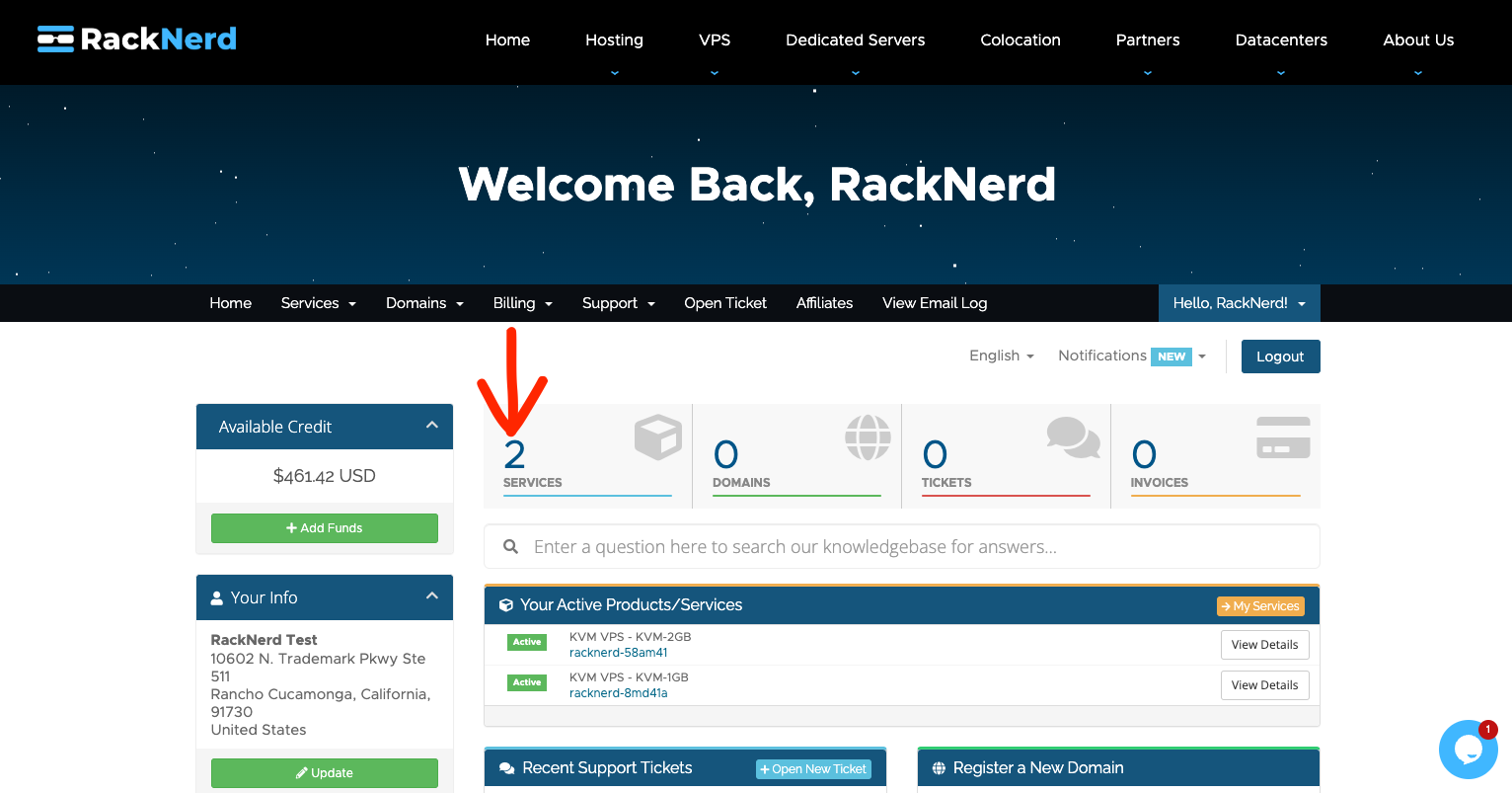Click the orange My Services button
This screenshot has width=1512, height=793.
[1260, 606]
